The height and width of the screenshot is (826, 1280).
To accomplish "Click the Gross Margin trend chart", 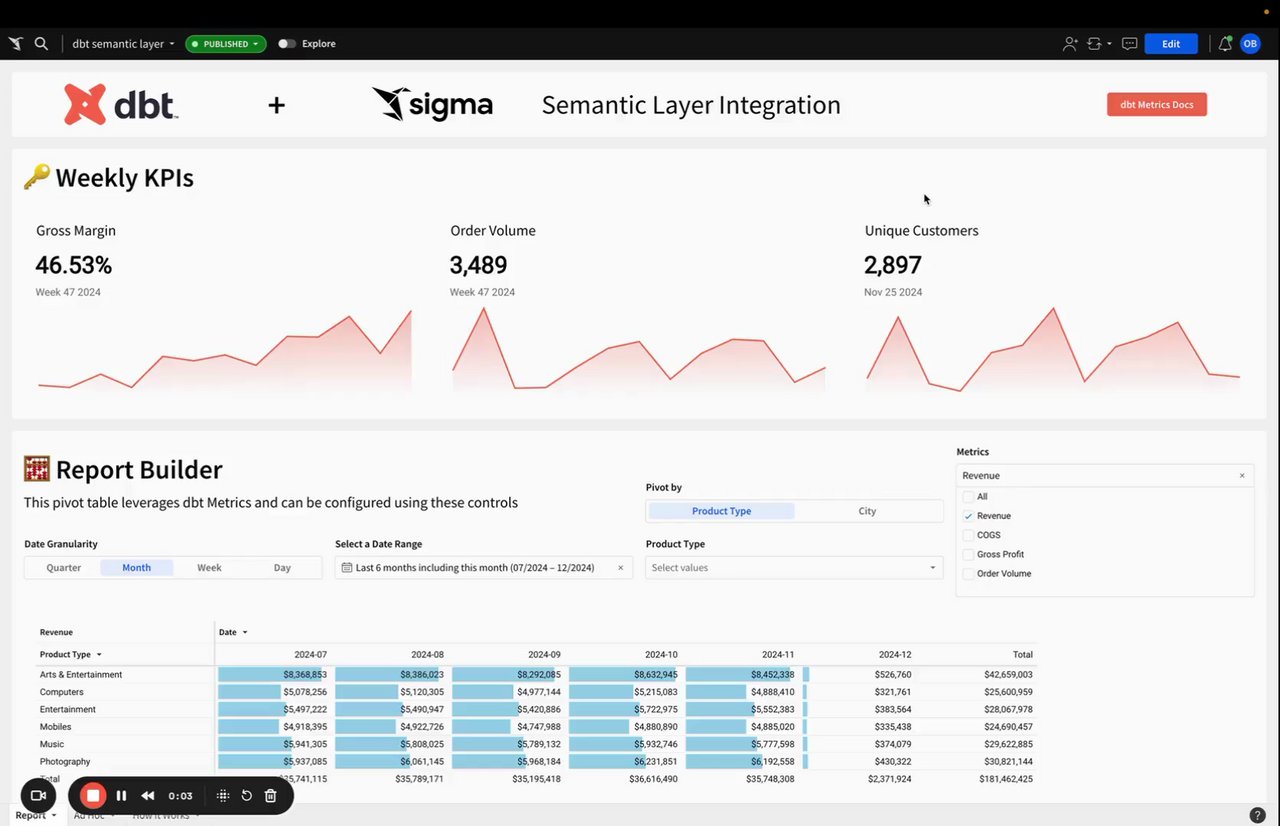I will pyautogui.click(x=225, y=350).
